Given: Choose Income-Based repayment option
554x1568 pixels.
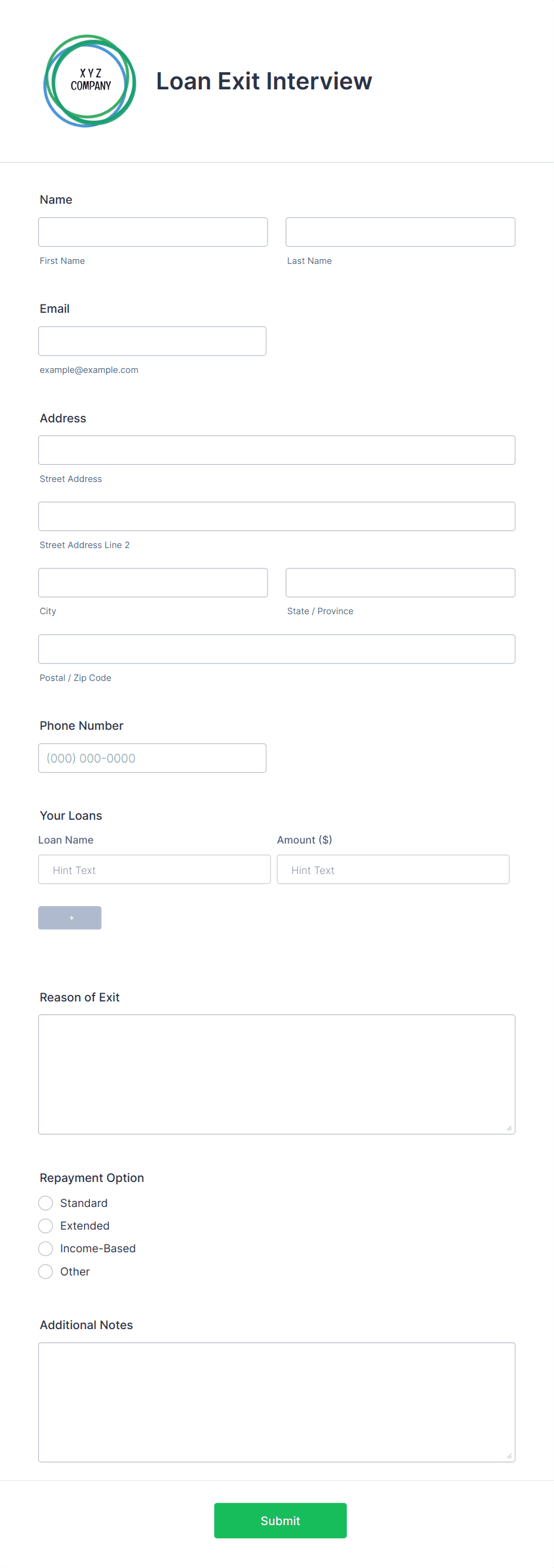Looking at the screenshot, I should point(46,1248).
